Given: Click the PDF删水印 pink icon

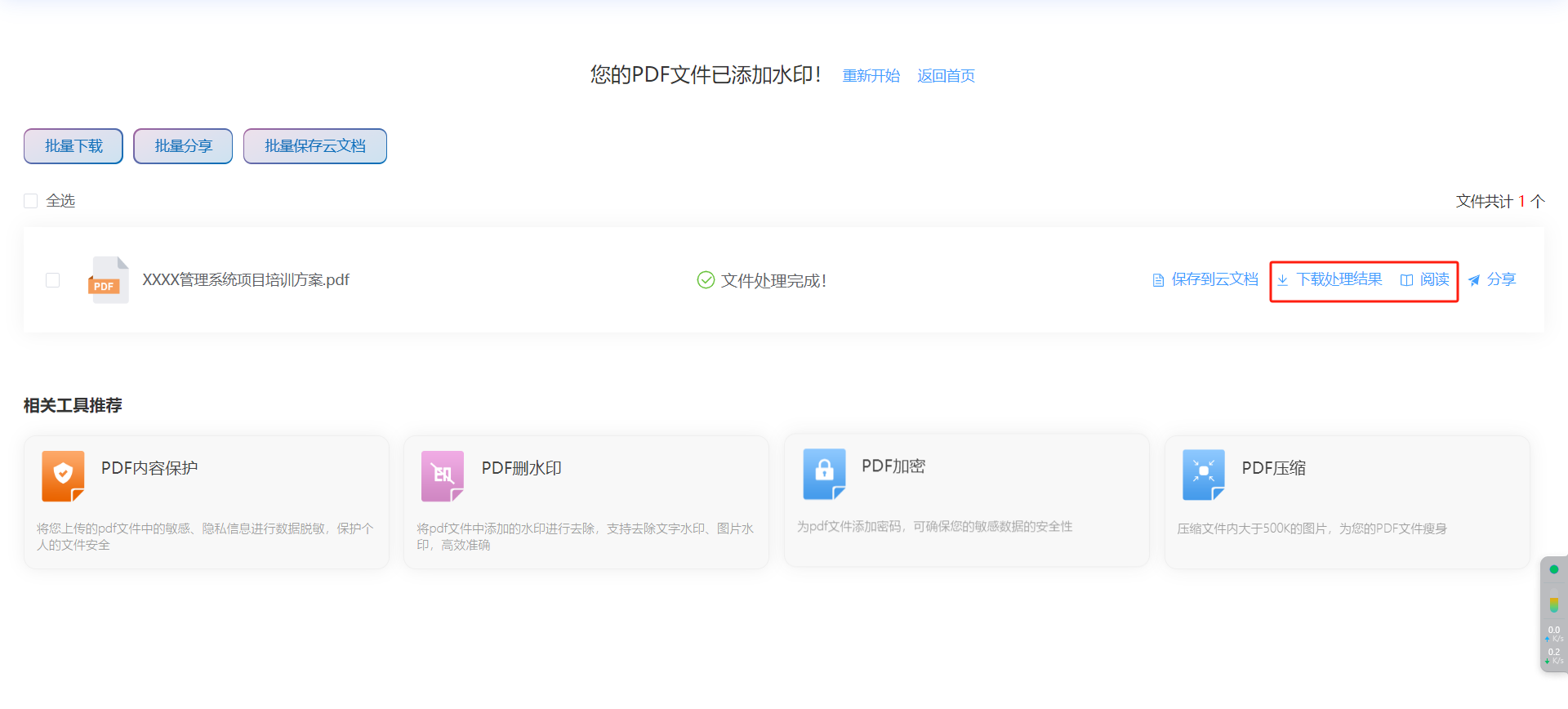Looking at the screenshot, I should 443,475.
